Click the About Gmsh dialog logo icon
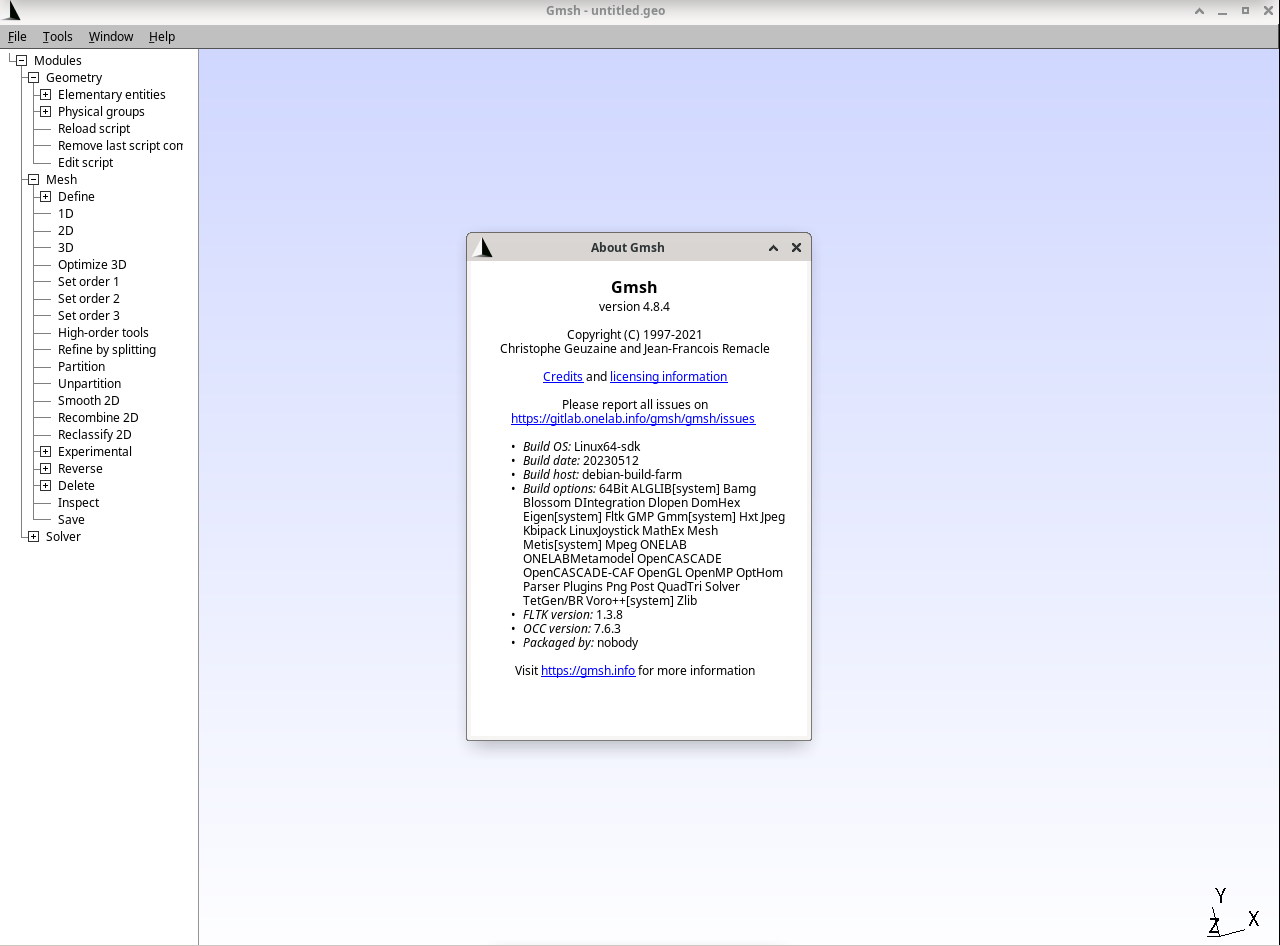 [x=482, y=247]
